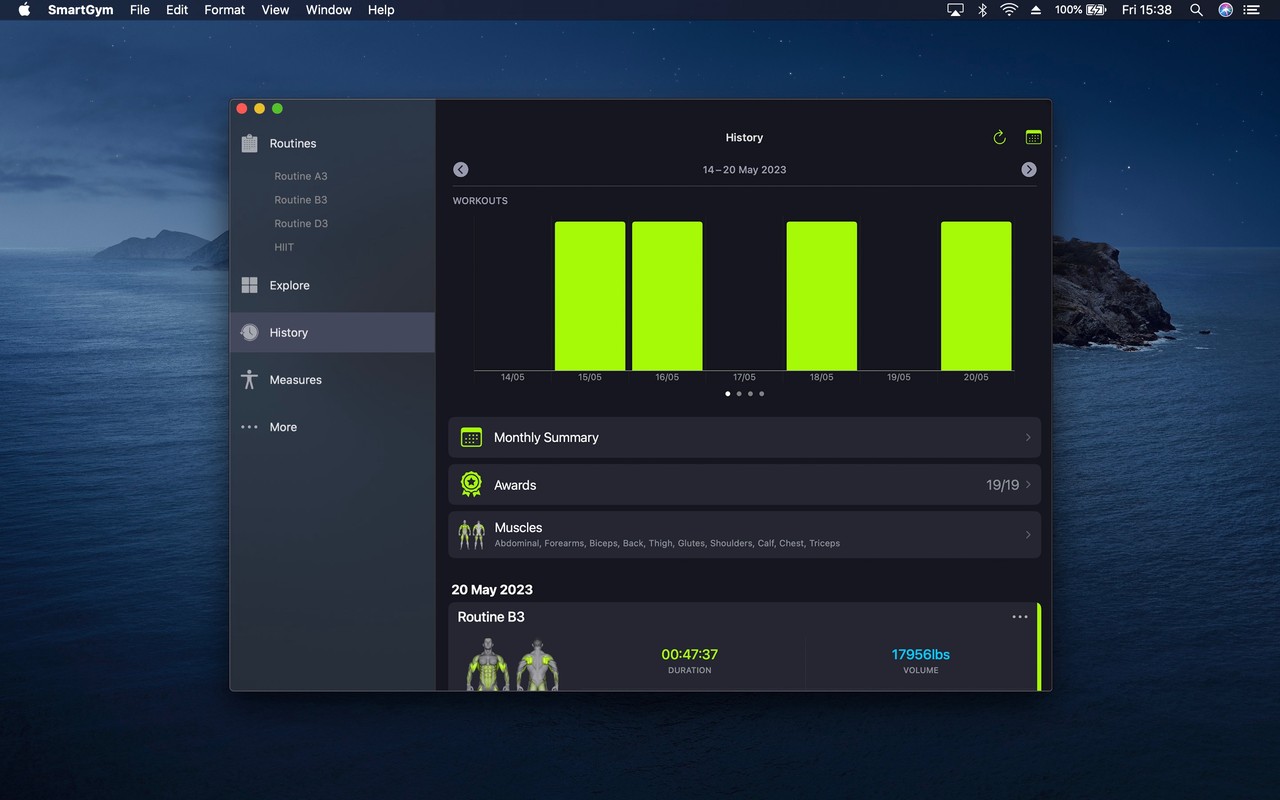The width and height of the screenshot is (1280, 800).
Task: Click the 14–20 May 2023 date range
Action: click(744, 170)
